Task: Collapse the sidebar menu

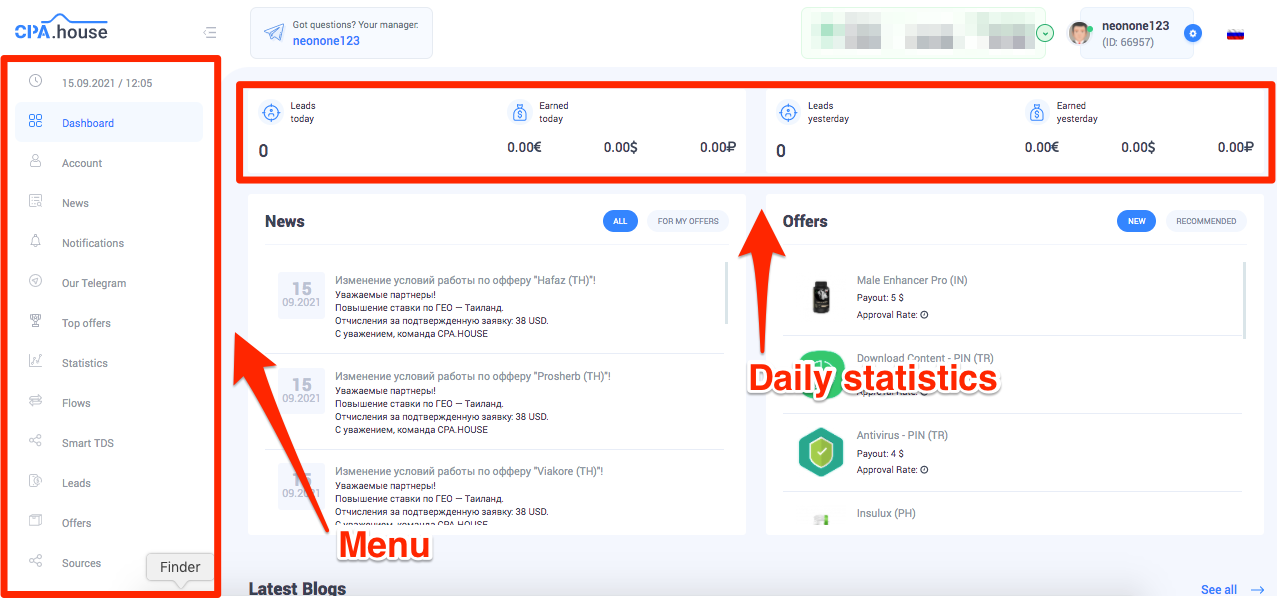Action: pyautogui.click(x=209, y=33)
